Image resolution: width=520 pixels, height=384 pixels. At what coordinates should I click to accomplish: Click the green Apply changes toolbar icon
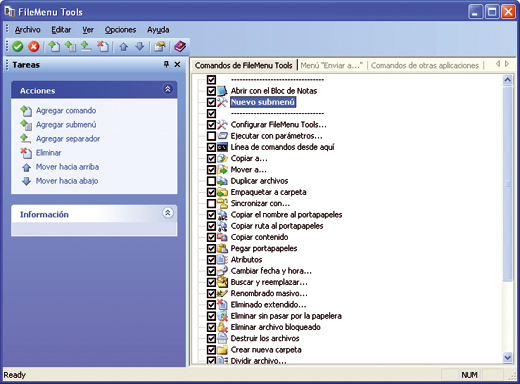pyautogui.click(x=18, y=47)
